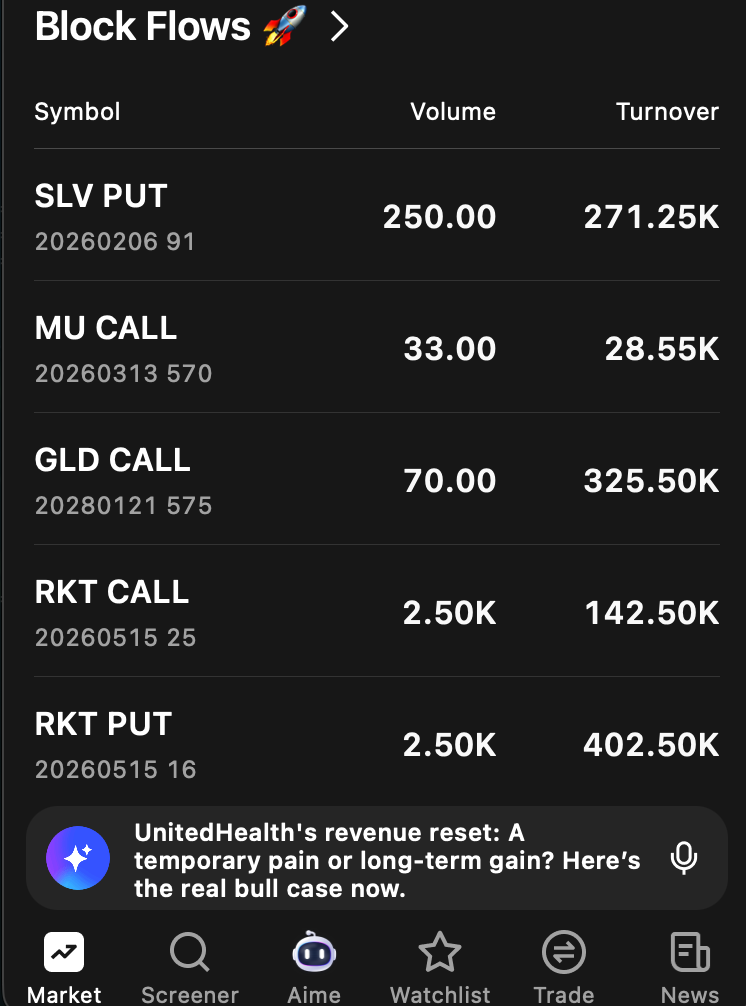Tap the microphone voice input icon
This screenshot has height=1006, width=746.
(684, 858)
